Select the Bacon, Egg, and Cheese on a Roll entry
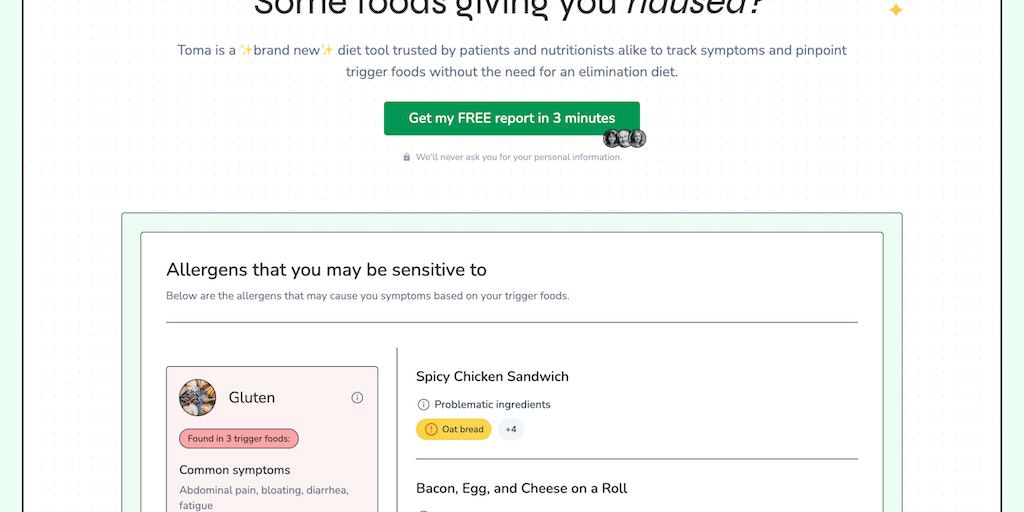Screen dimensions: 1024x512 coord(521,489)
